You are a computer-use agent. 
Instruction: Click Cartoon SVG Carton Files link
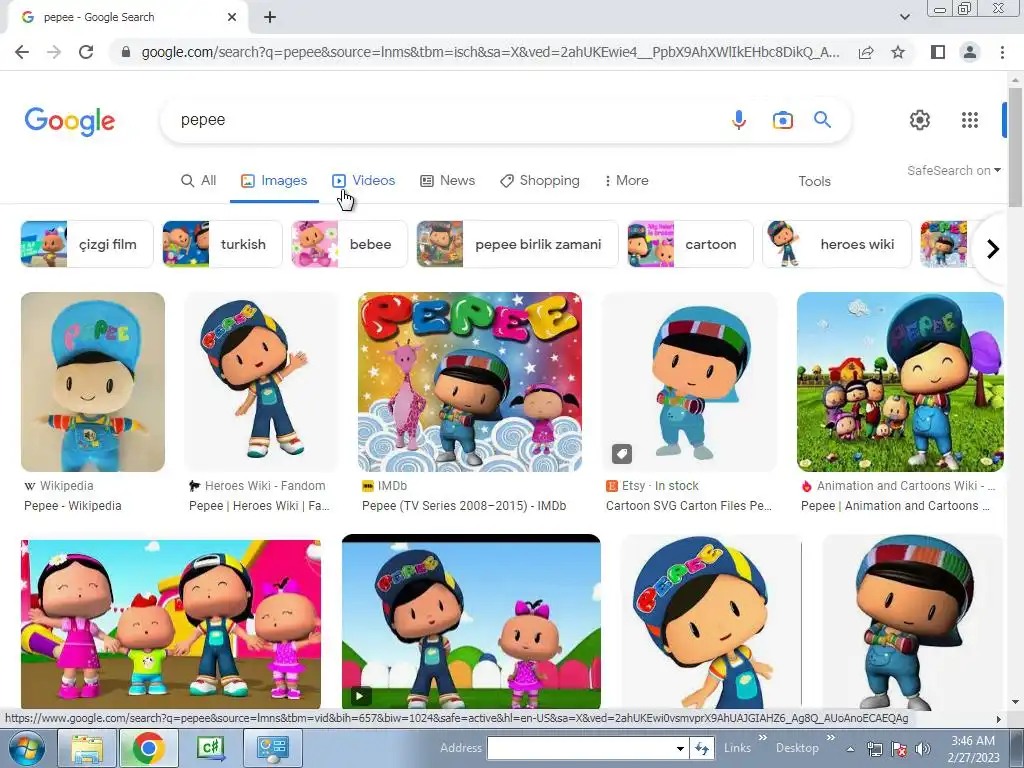(x=689, y=506)
